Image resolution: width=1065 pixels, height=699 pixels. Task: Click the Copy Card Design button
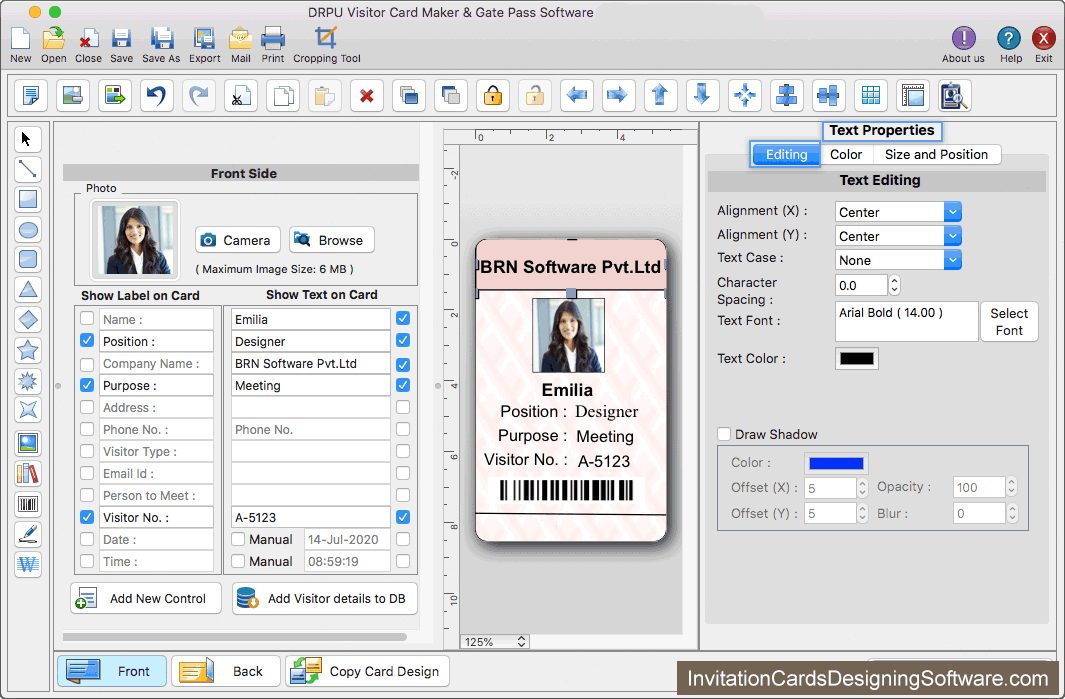click(x=367, y=671)
